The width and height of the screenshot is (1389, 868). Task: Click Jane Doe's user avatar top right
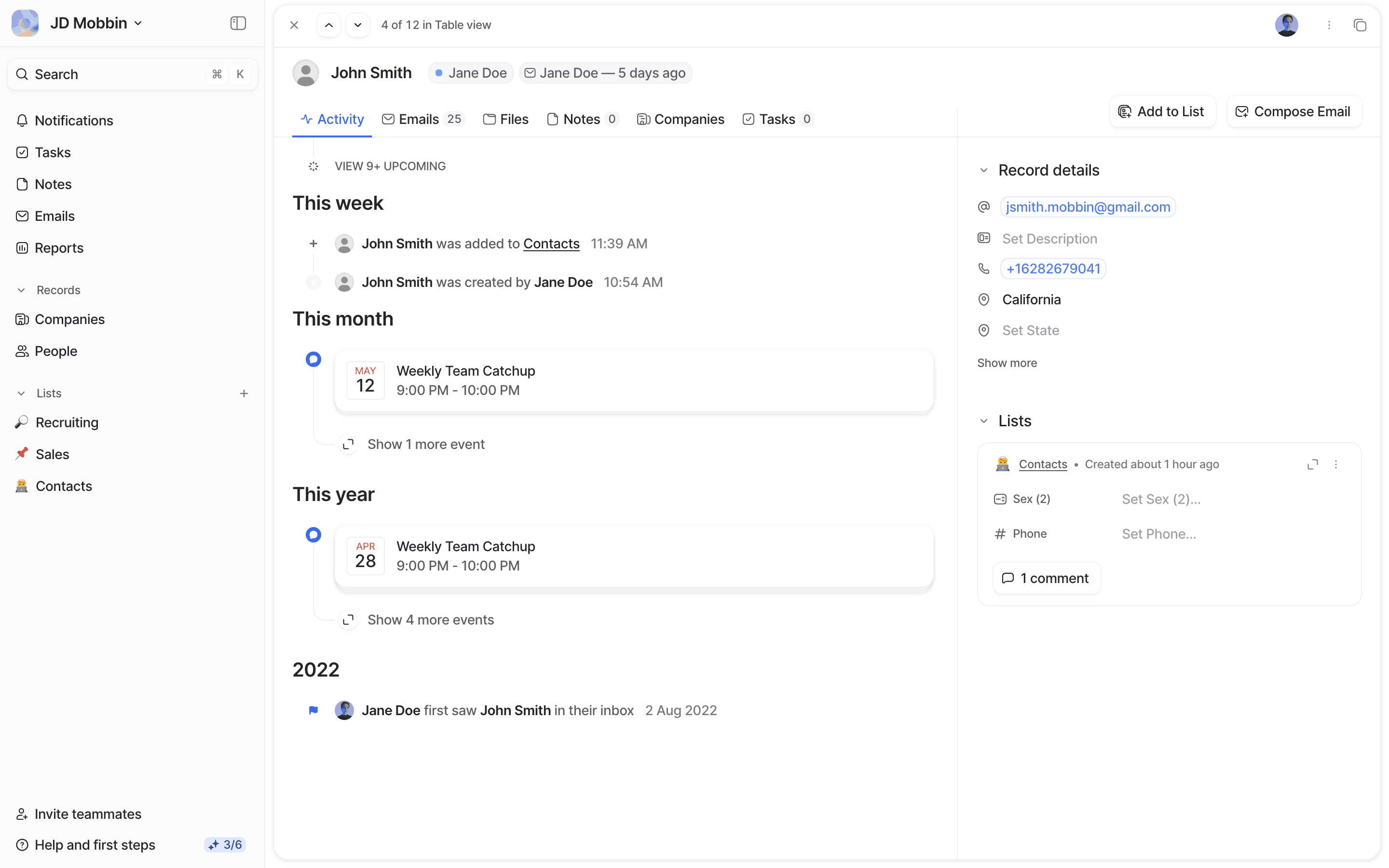tap(1286, 25)
